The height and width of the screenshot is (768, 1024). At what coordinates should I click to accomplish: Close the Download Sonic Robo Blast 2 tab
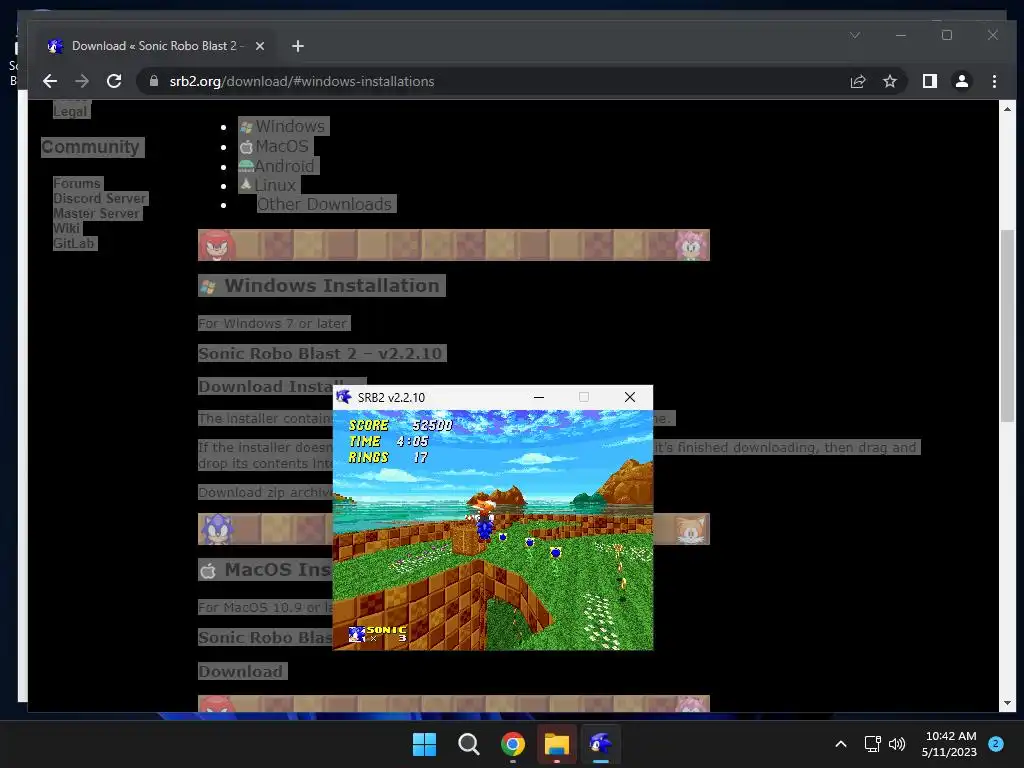click(x=260, y=46)
